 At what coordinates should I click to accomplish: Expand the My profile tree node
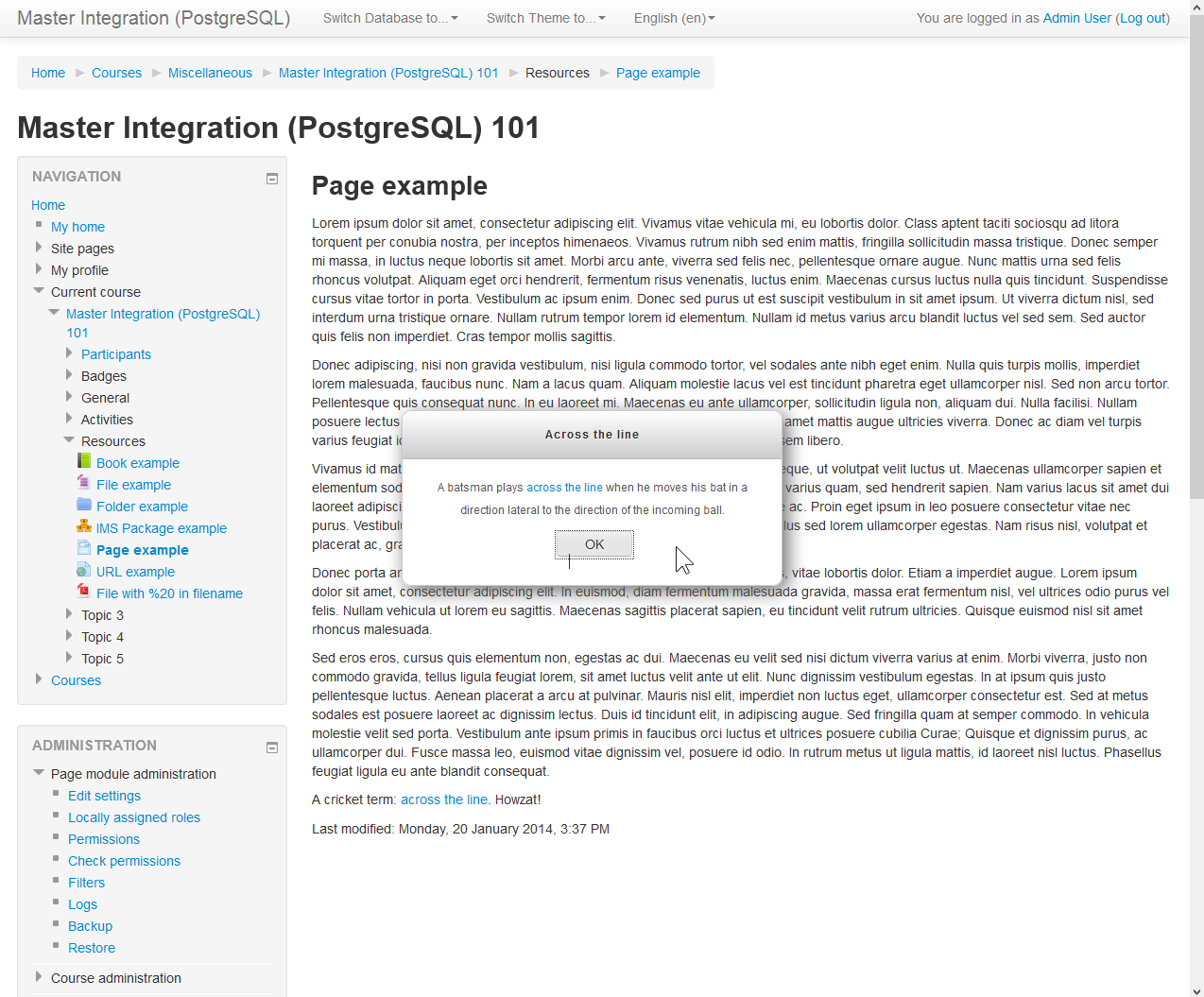[39, 269]
